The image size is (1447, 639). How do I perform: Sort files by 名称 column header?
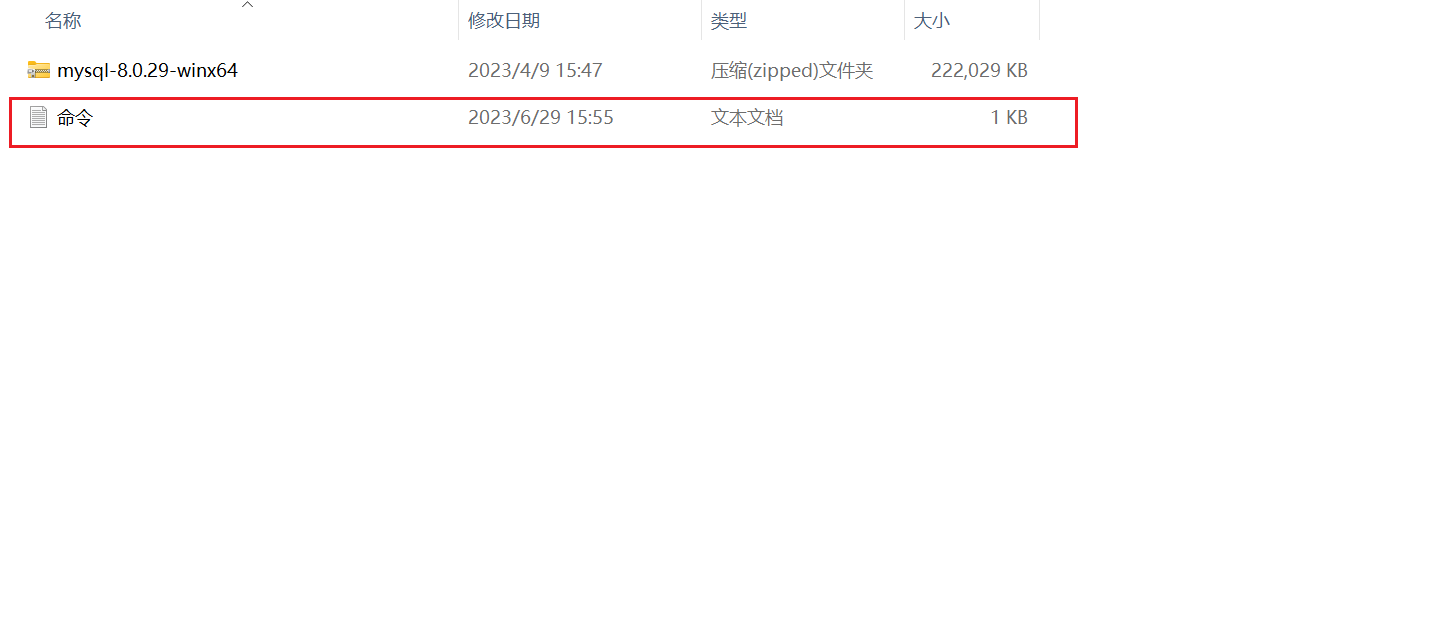[63, 21]
